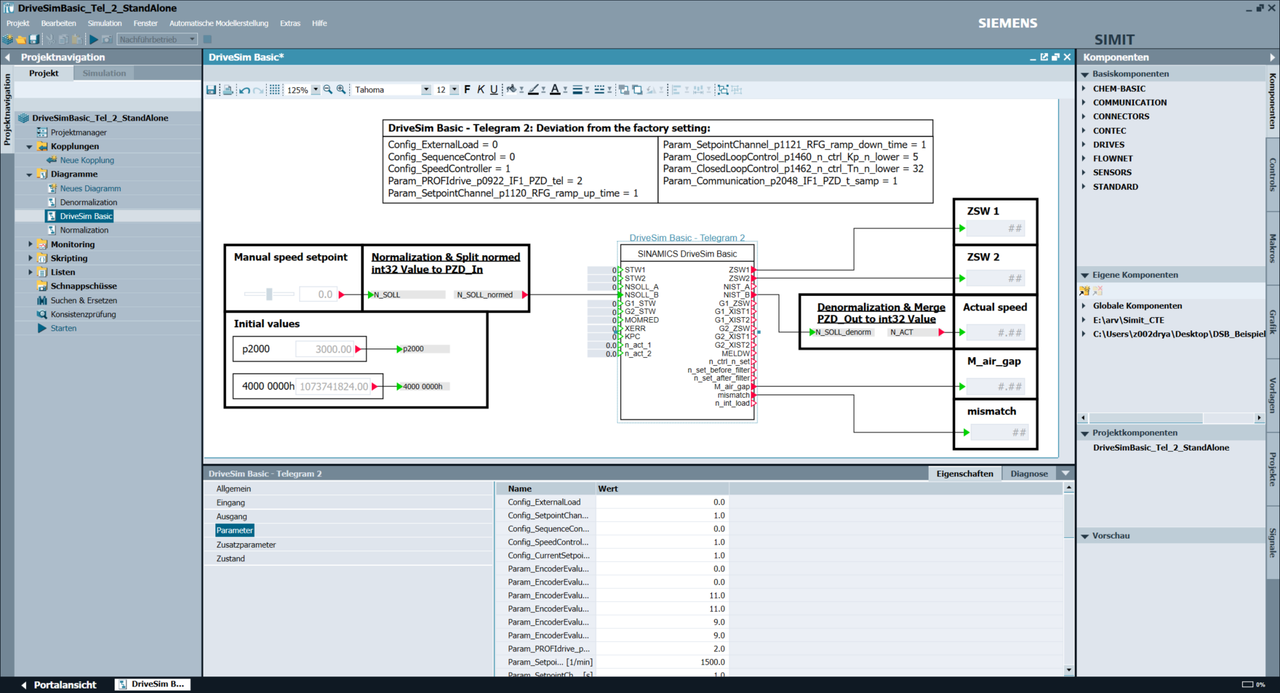Viewport: 1280px width, 693px height.
Task: Start simulation with the main toolbar play icon
Action: point(93,39)
